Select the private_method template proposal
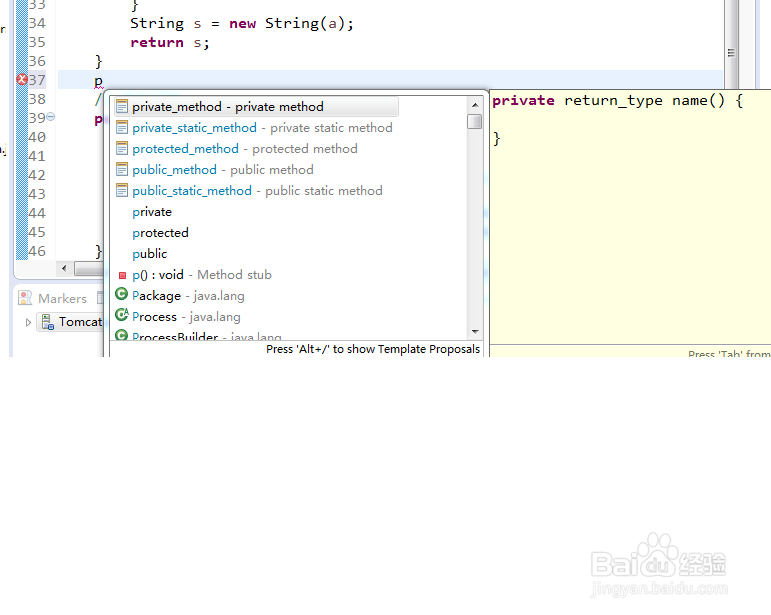 point(256,107)
